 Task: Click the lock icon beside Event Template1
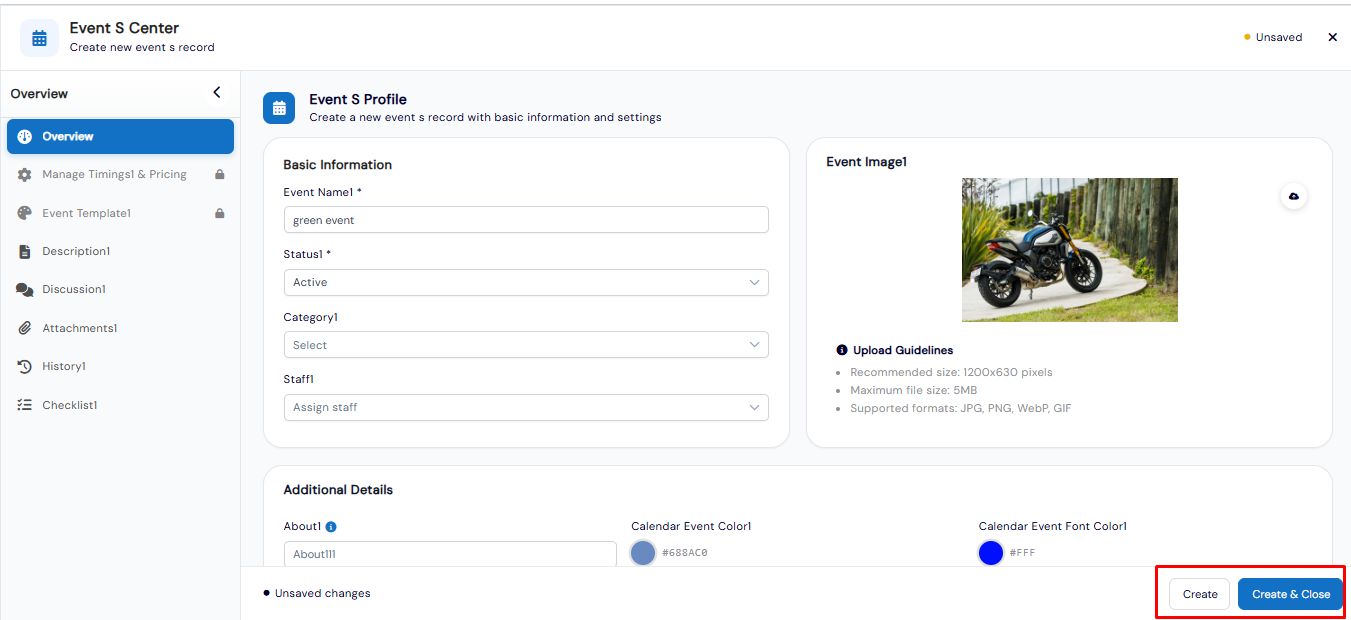(x=220, y=213)
